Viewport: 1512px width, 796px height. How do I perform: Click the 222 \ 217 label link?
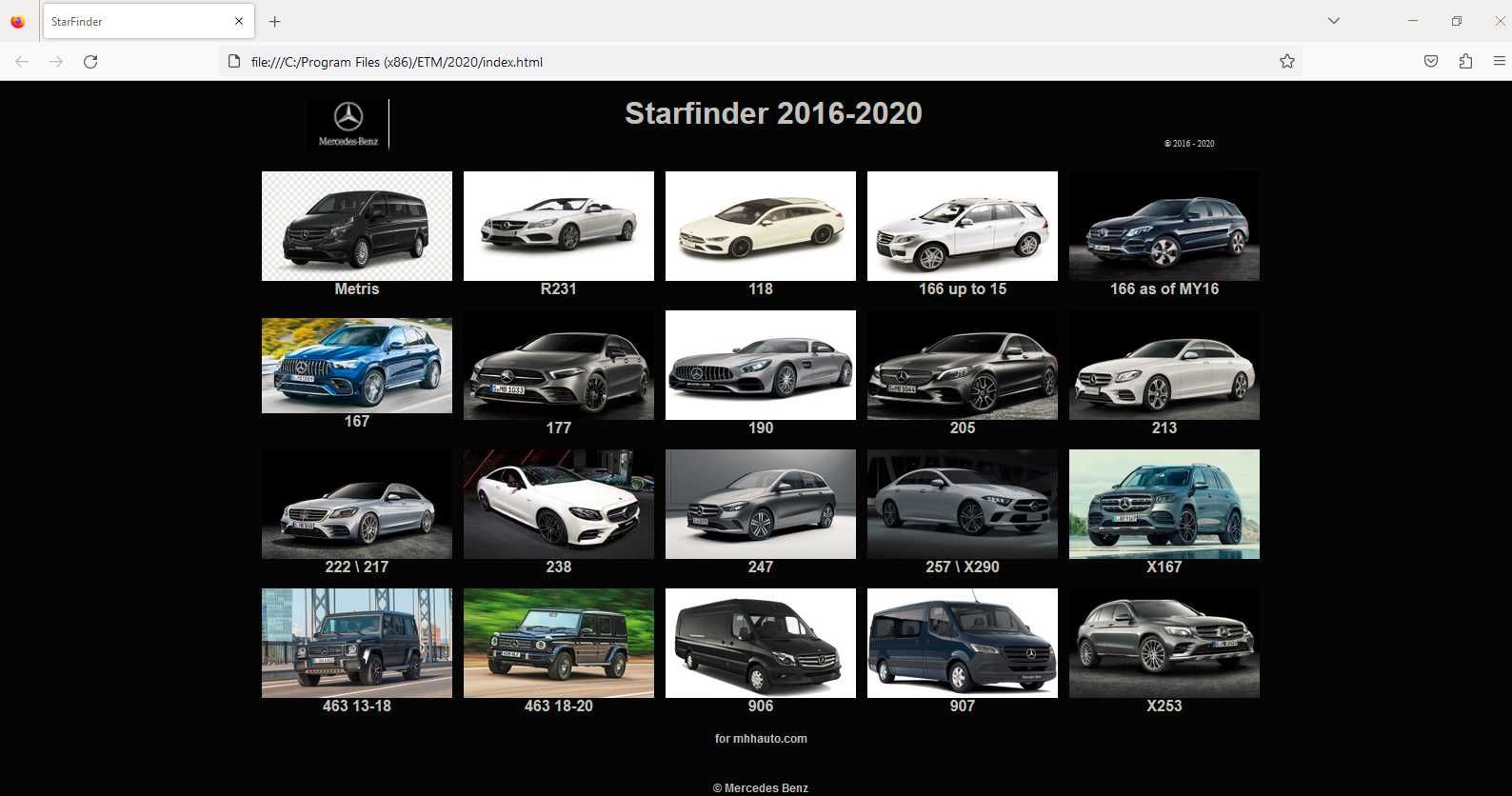tap(357, 567)
